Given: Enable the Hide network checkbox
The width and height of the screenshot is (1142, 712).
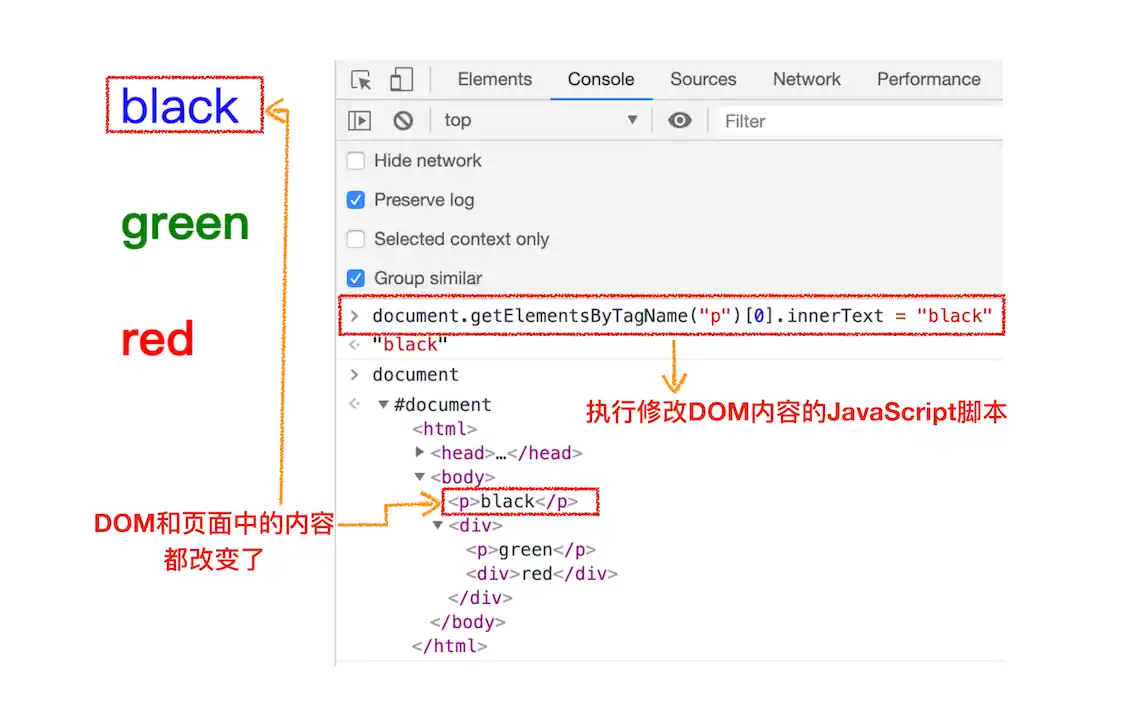Looking at the screenshot, I should [x=356, y=161].
